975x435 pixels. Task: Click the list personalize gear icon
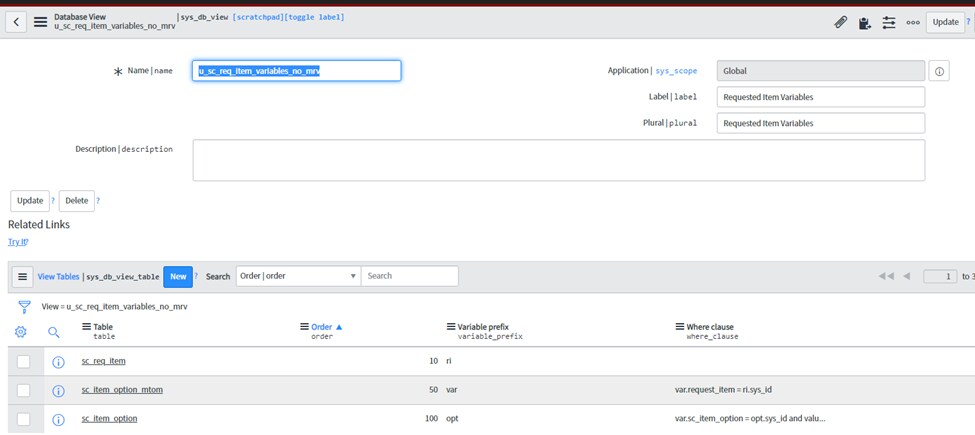[x=21, y=332]
